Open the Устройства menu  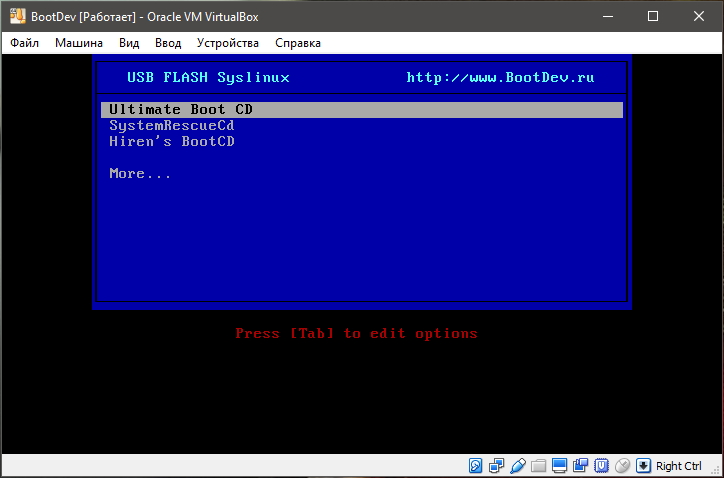(x=228, y=43)
